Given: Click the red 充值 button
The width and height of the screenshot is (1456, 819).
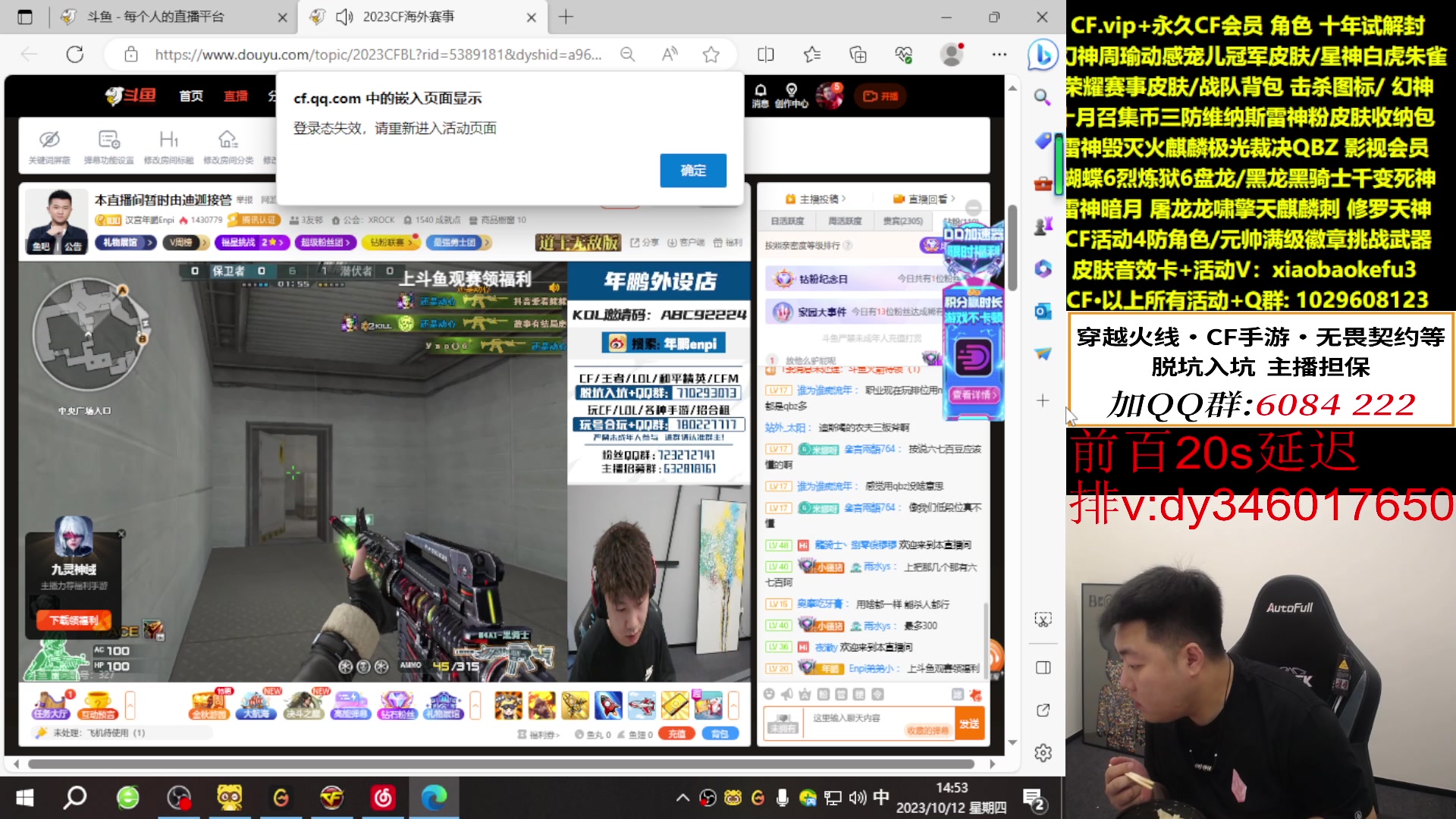Looking at the screenshot, I should [x=676, y=734].
